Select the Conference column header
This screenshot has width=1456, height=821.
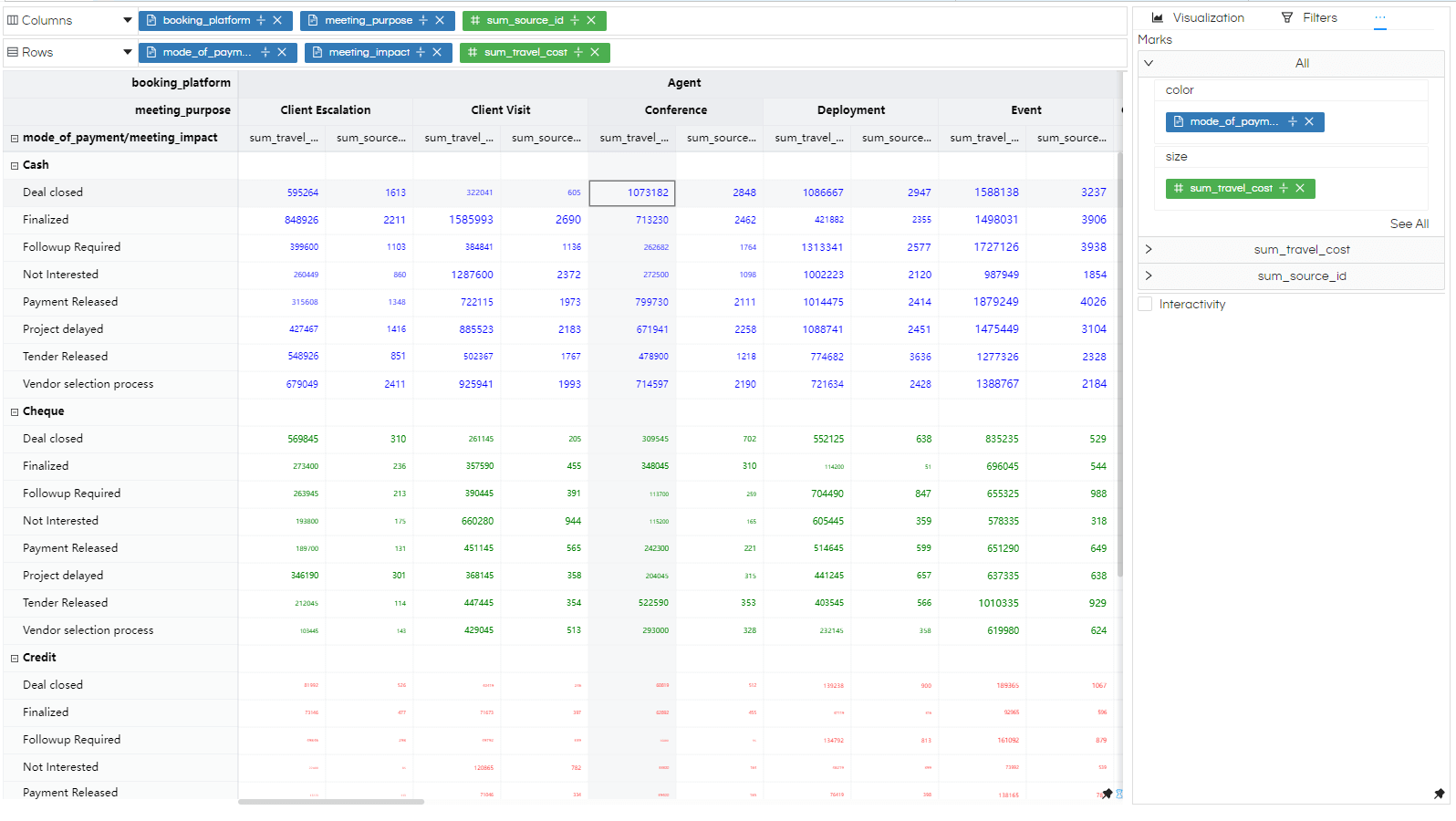pos(676,110)
